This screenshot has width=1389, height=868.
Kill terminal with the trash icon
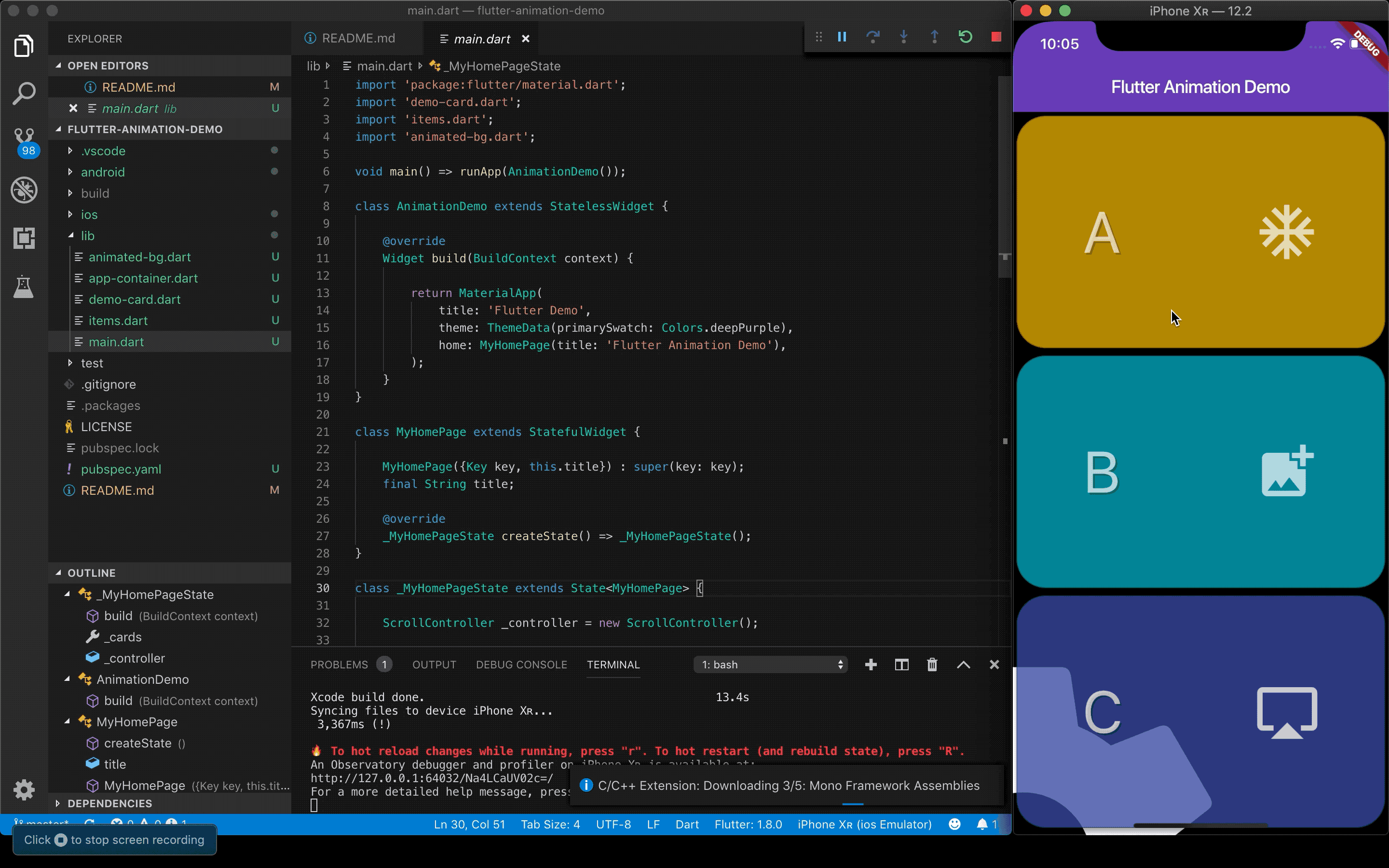tap(932, 664)
